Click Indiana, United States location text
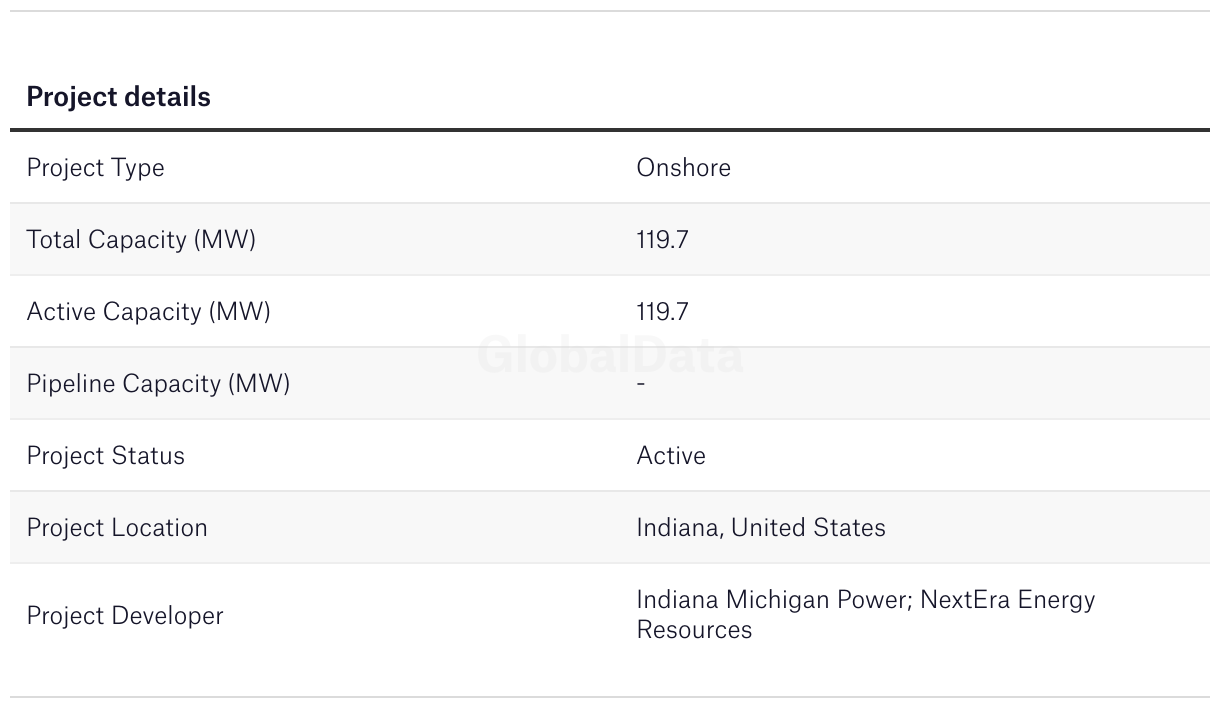Screen dimensions: 1220x708 click(761, 528)
